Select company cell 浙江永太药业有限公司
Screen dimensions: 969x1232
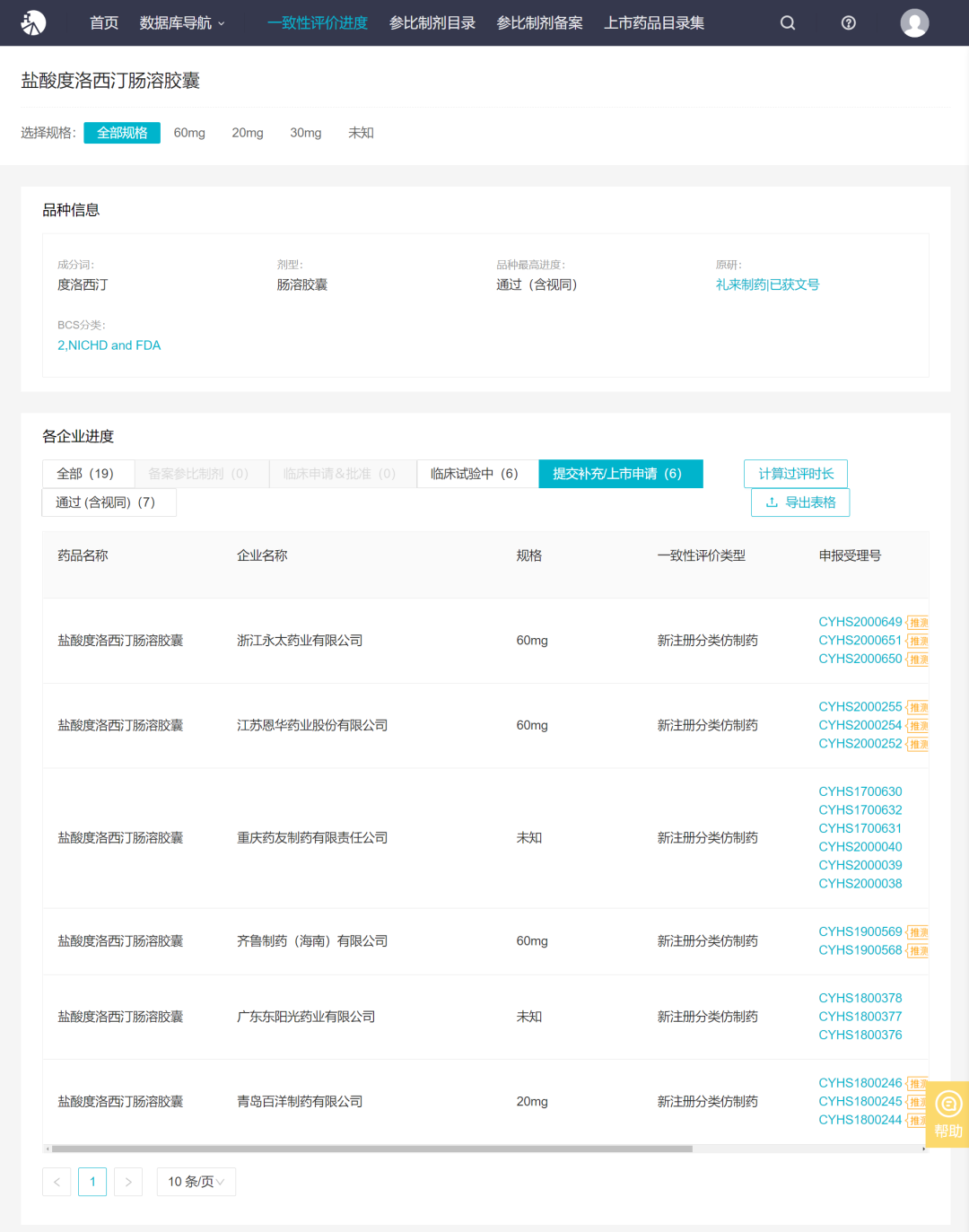tap(300, 641)
